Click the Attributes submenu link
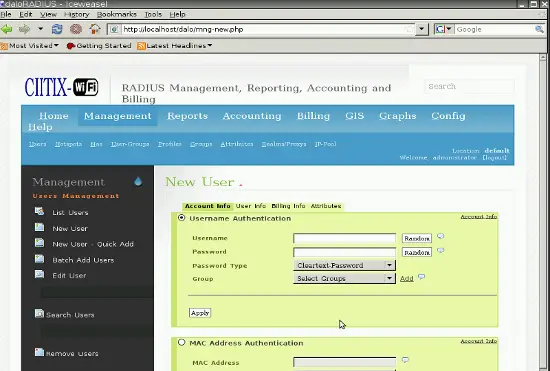Viewport: 550px width, 371px height. pyautogui.click(x=237, y=144)
